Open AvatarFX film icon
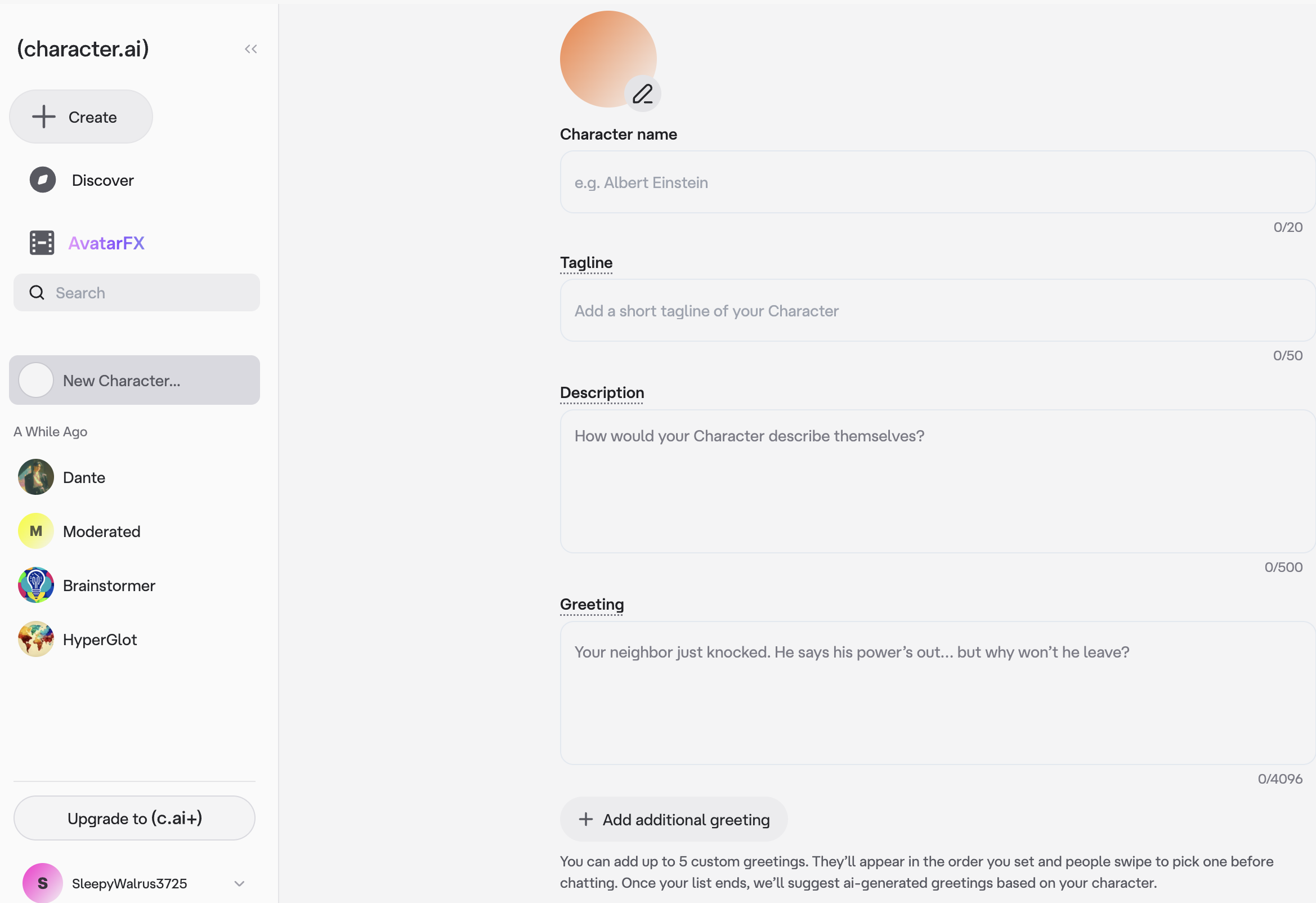The height and width of the screenshot is (903, 1316). click(42, 243)
